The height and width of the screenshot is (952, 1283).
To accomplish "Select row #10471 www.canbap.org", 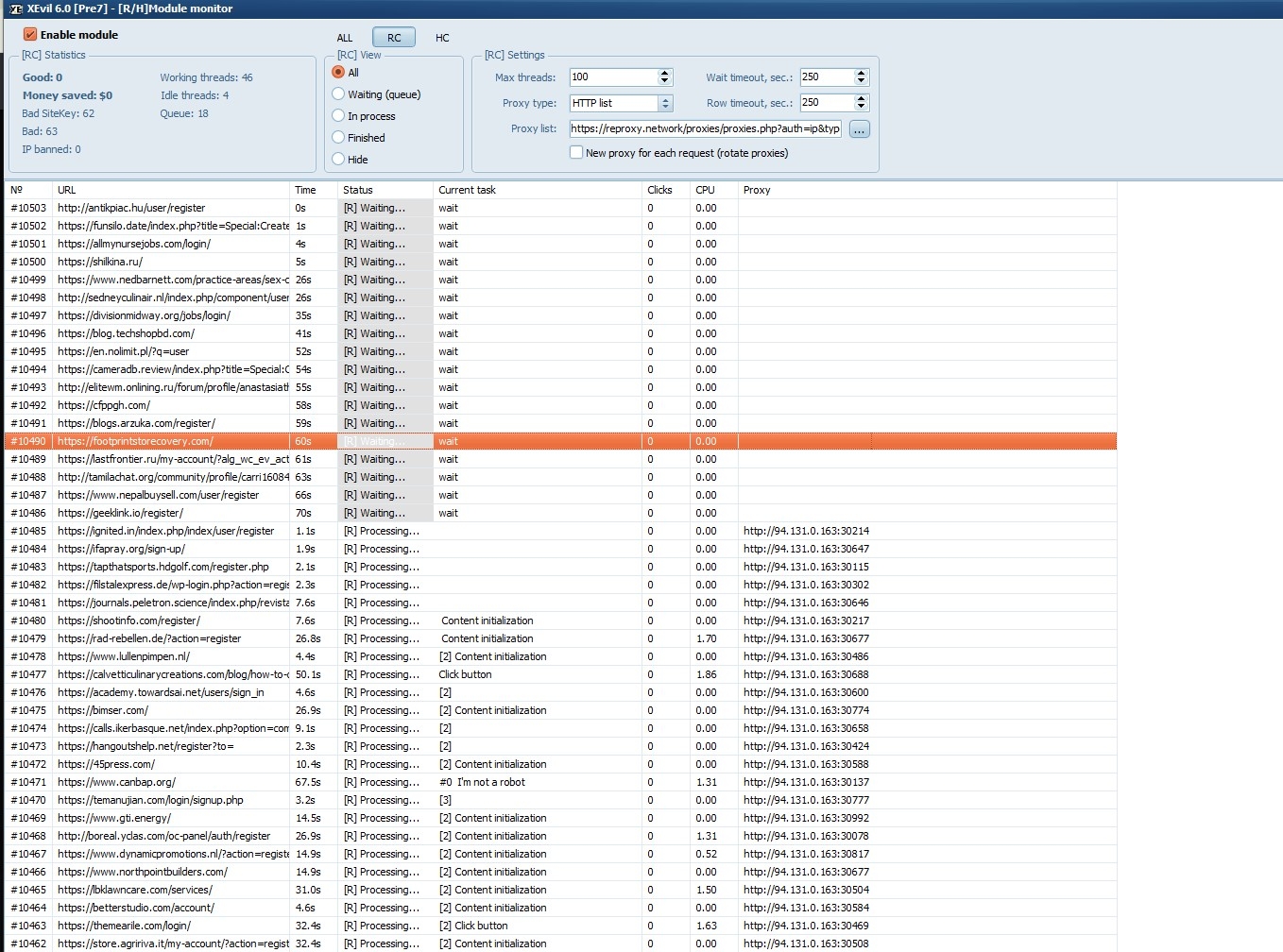I will pos(116,782).
